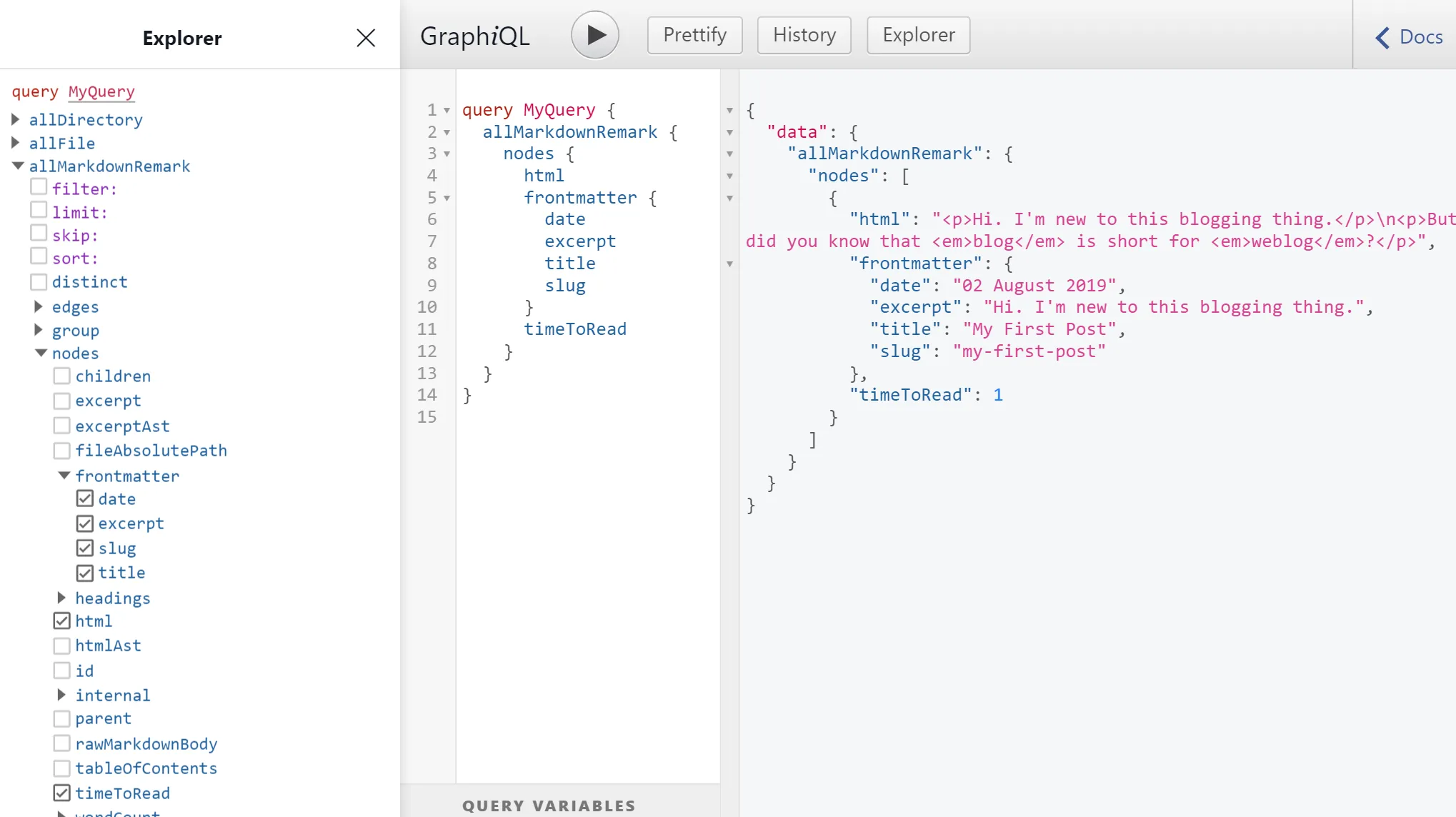Run the query with the play button

594,35
